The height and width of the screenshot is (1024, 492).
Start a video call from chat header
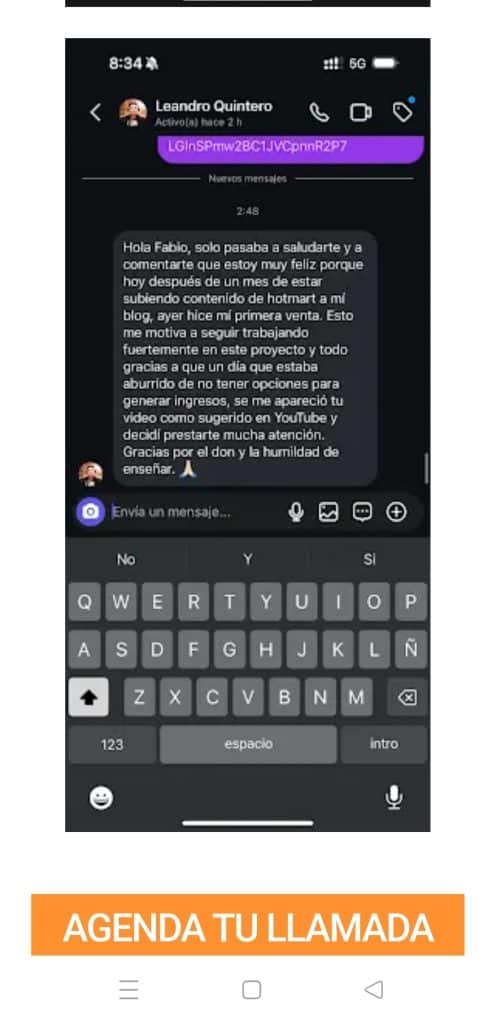(361, 112)
